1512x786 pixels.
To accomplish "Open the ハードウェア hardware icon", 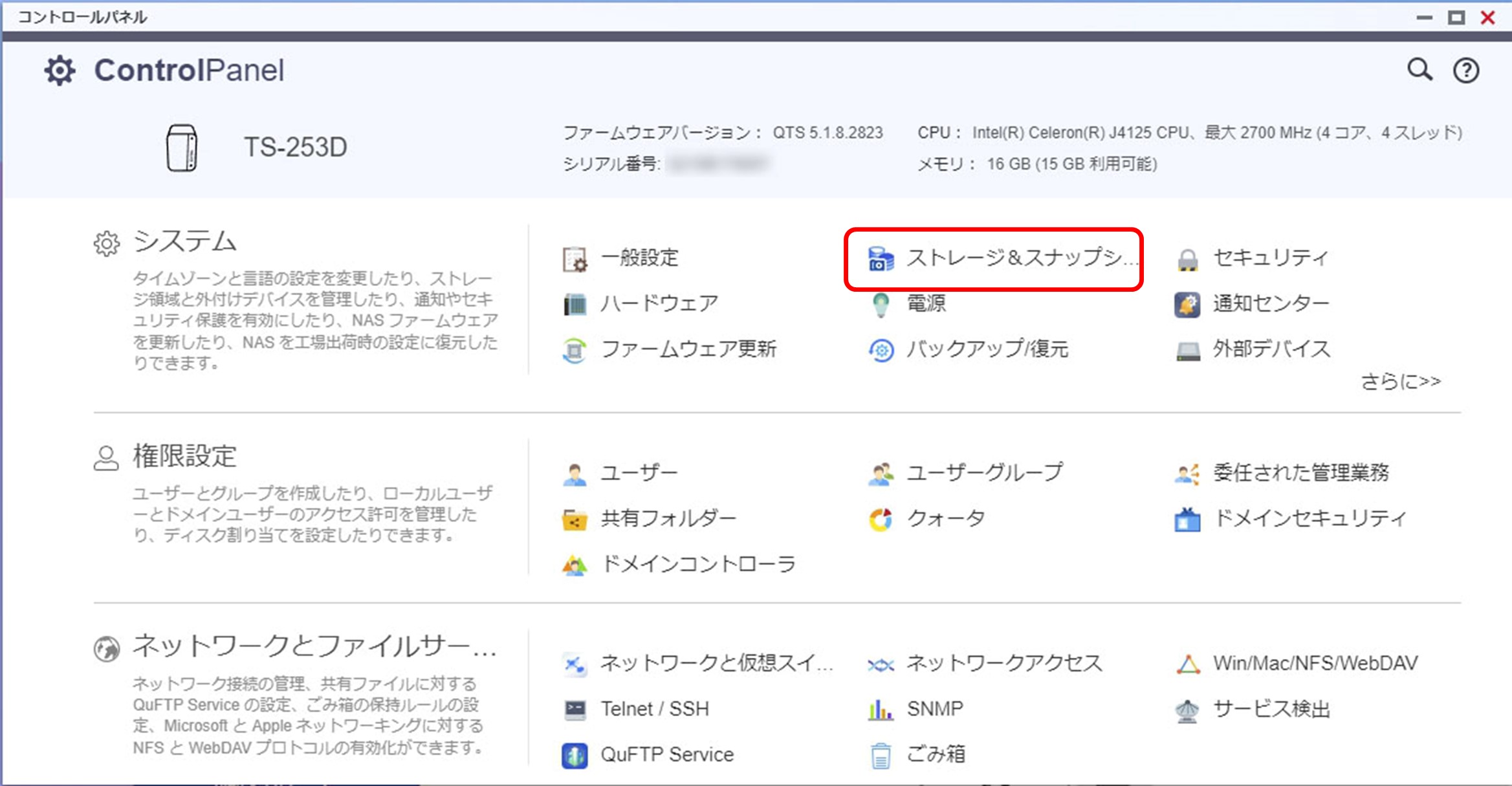I will [575, 303].
